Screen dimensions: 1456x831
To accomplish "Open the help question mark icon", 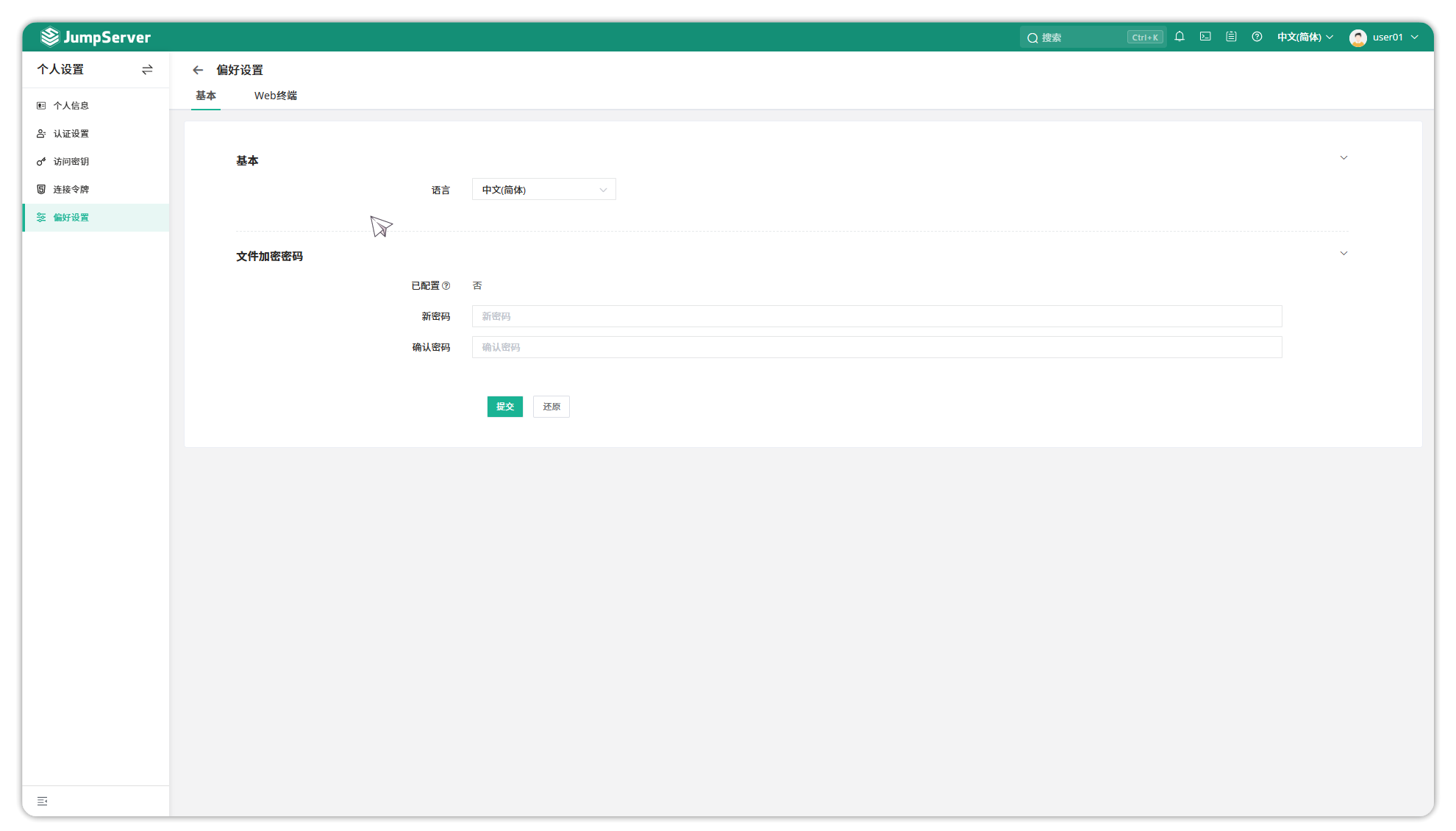I will [1257, 37].
